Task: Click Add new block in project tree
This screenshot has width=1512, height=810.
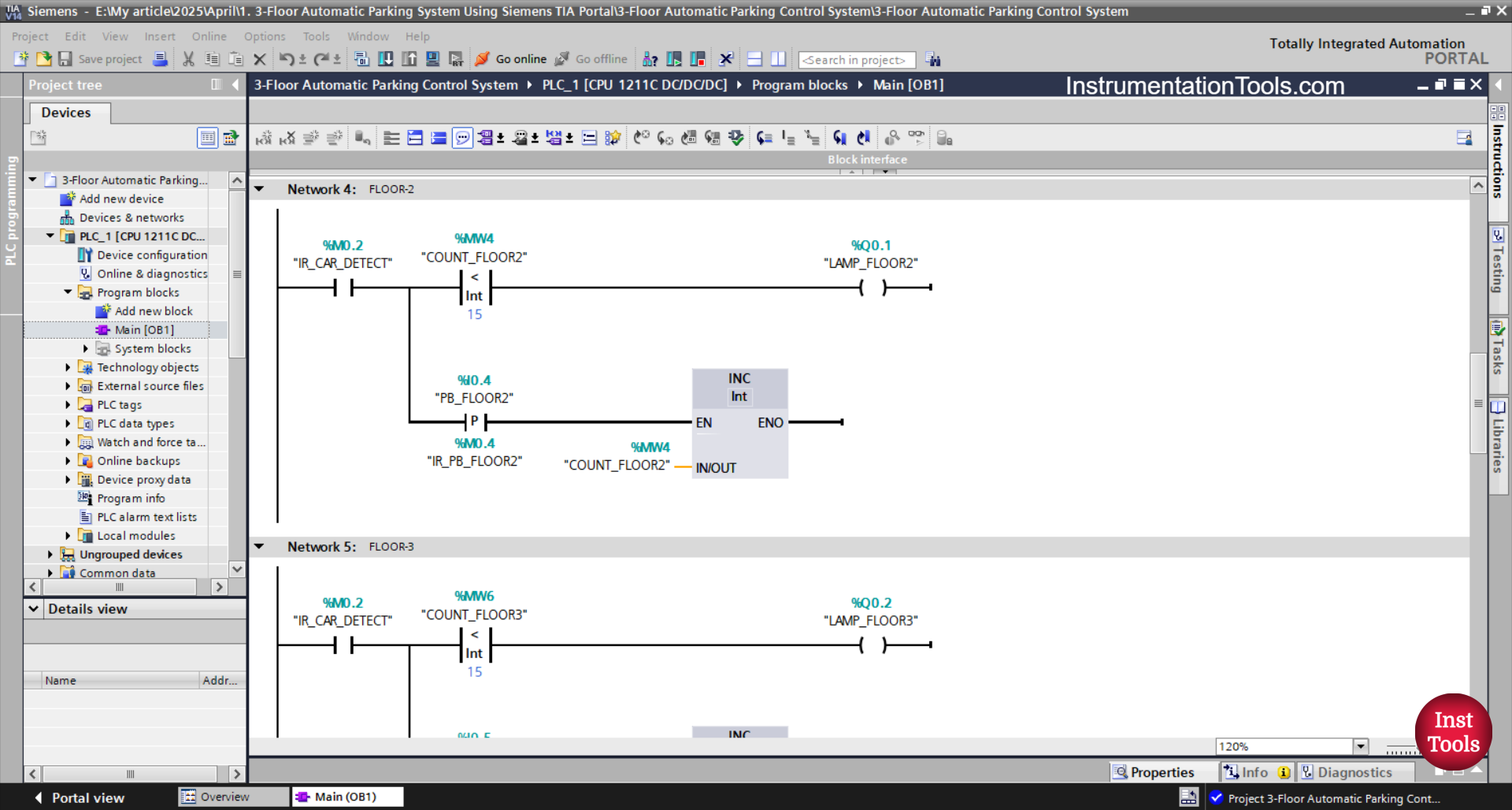Action: tap(153, 310)
